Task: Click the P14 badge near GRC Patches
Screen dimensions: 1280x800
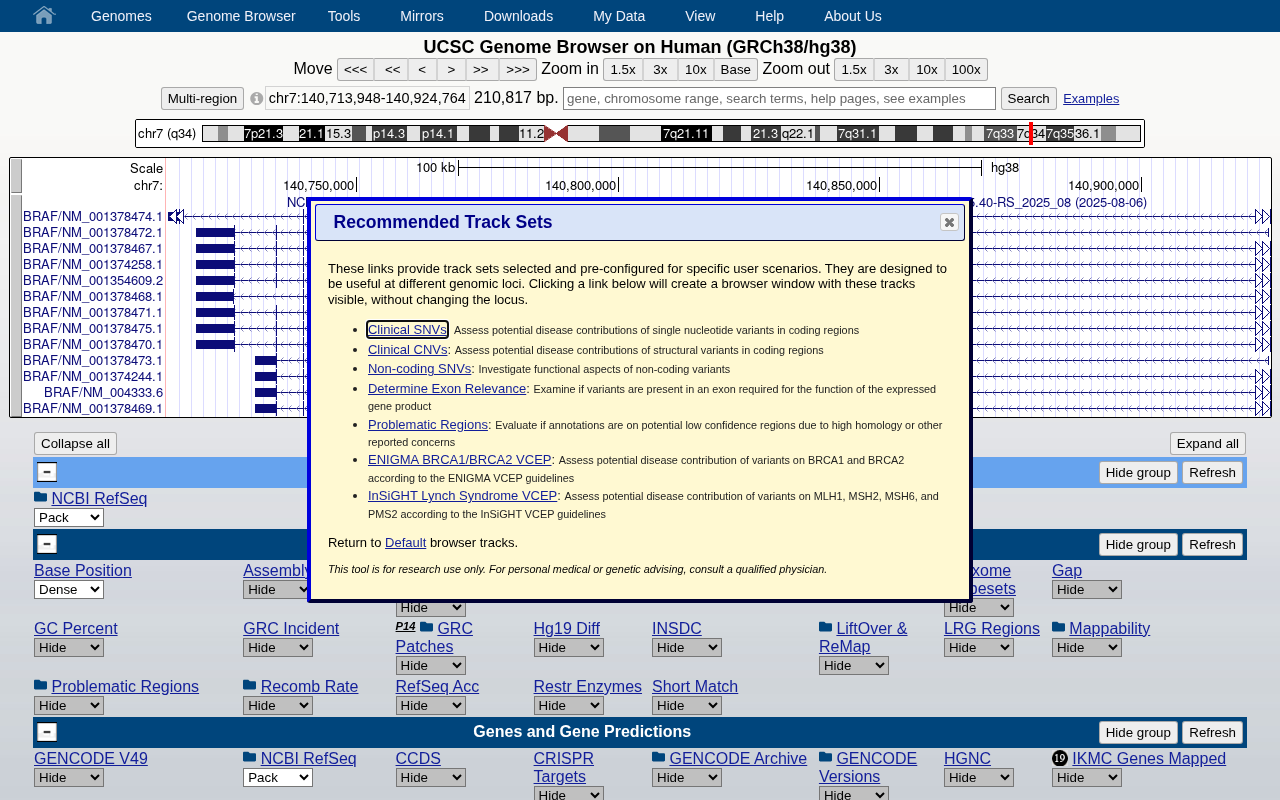Action: tap(405, 626)
